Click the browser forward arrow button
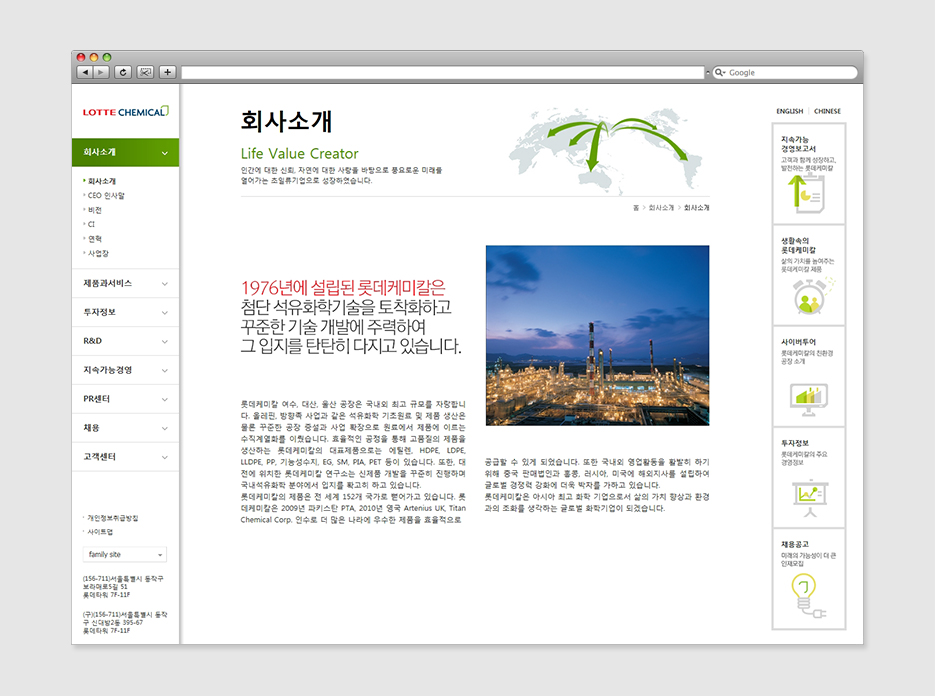The image size is (935, 696). (x=101, y=72)
